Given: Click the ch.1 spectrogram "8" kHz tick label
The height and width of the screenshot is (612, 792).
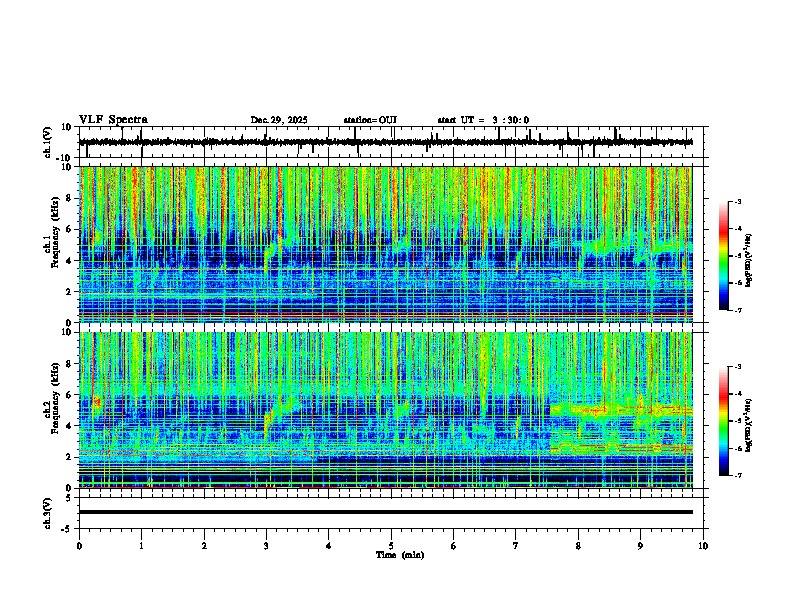Looking at the screenshot, I should click(70, 198).
